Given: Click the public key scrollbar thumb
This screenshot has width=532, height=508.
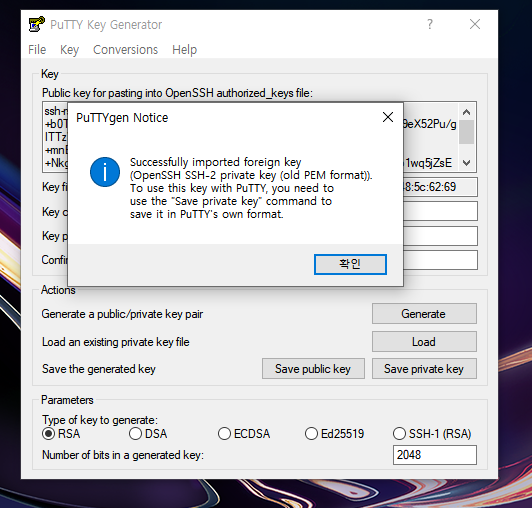Looking at the screenshot, I should click(x=467, y=132).
